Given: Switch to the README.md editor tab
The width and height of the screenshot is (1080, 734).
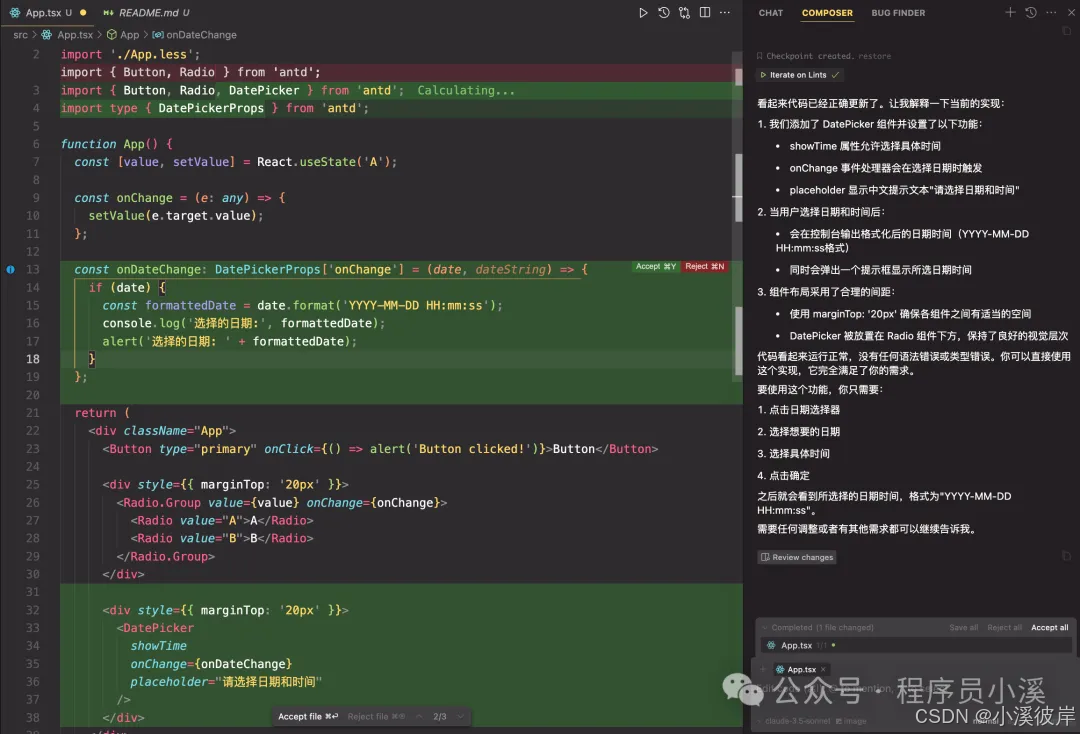Looking at the screenshot, I should point(145,12).
